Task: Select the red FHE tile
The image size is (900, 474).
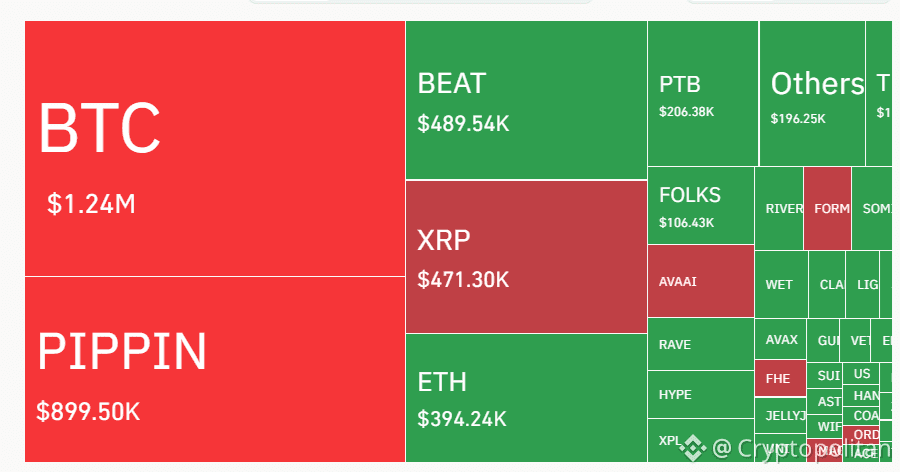Action: point(781,378)
